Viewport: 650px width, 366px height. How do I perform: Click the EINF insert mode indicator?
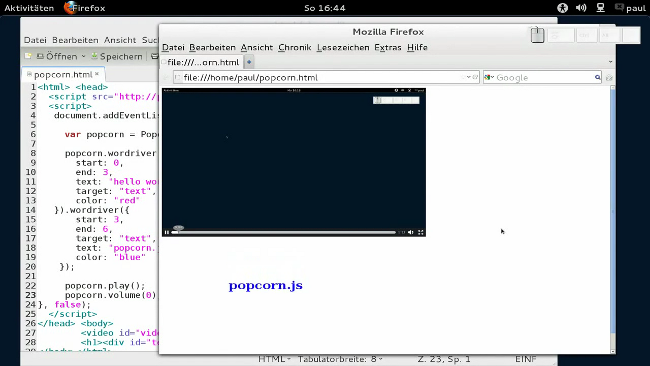point(526,359)
